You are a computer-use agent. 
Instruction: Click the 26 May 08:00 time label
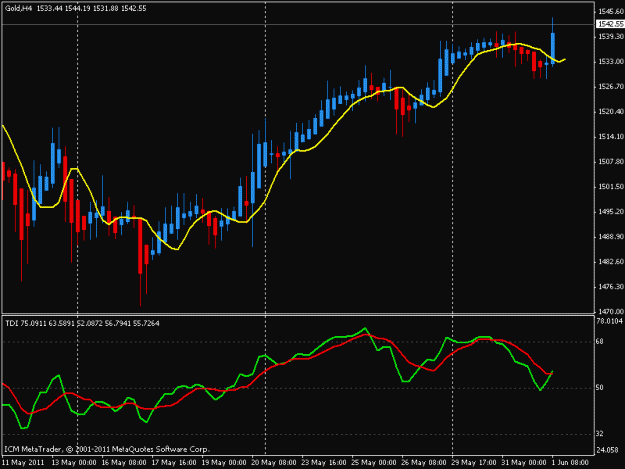coord(423,463)
